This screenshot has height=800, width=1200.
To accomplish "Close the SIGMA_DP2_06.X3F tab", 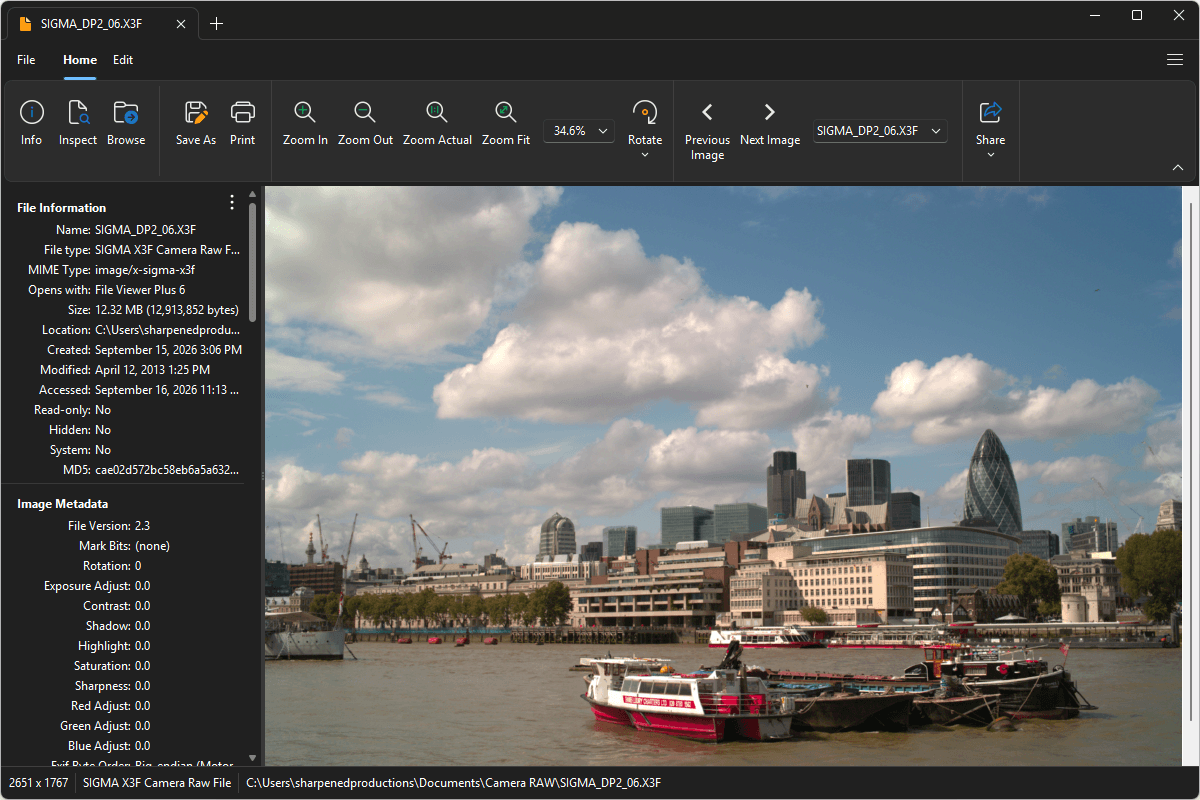I will tap(181, 24).
